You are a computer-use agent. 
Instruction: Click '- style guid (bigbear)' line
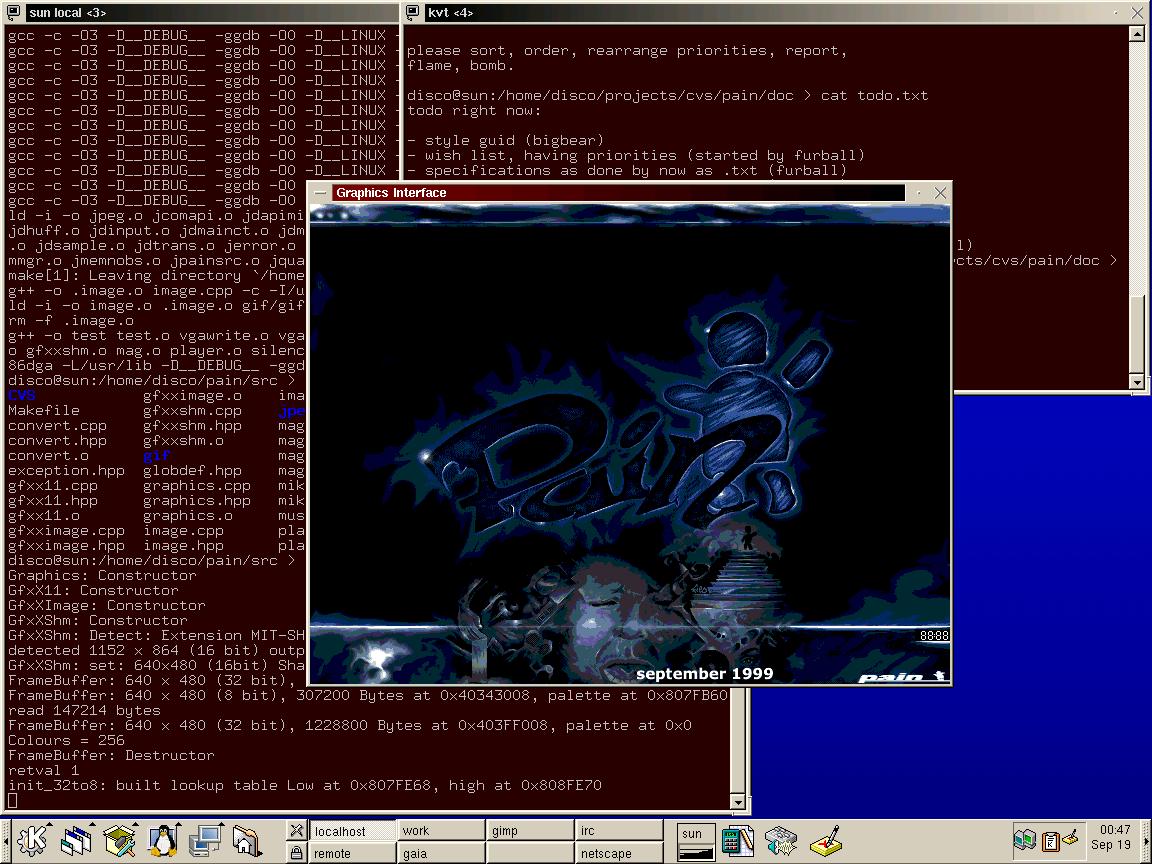point(505,140)
